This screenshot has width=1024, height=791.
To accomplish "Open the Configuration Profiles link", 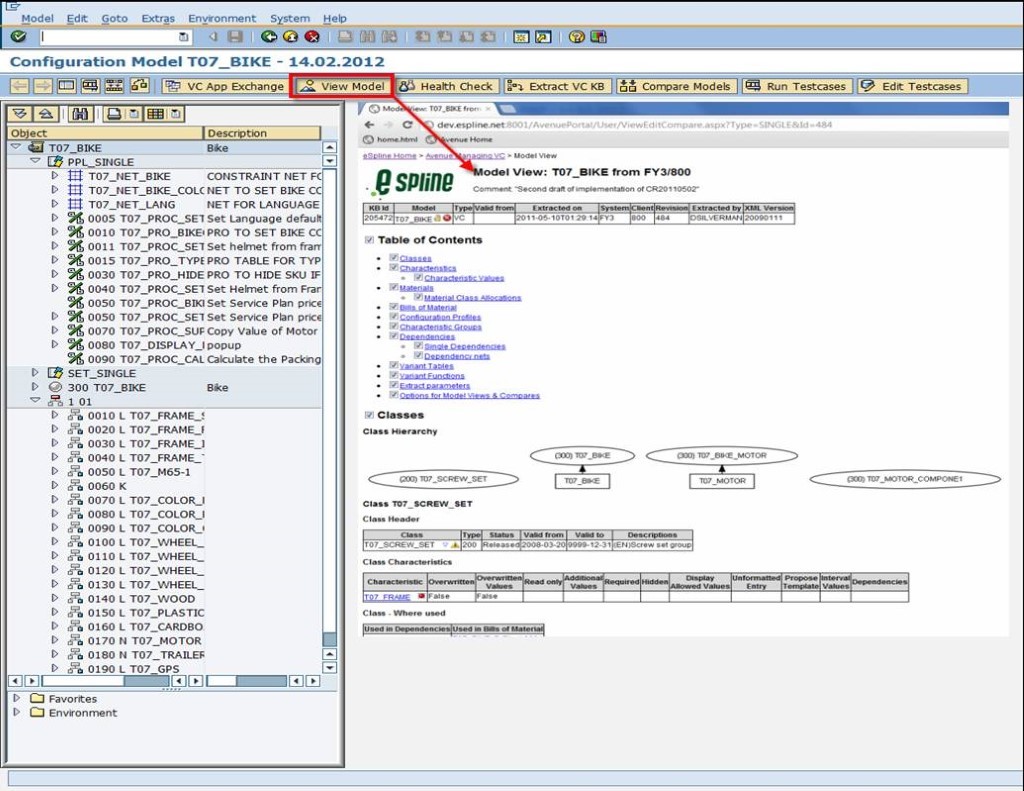I will click(x=440, y=317).
